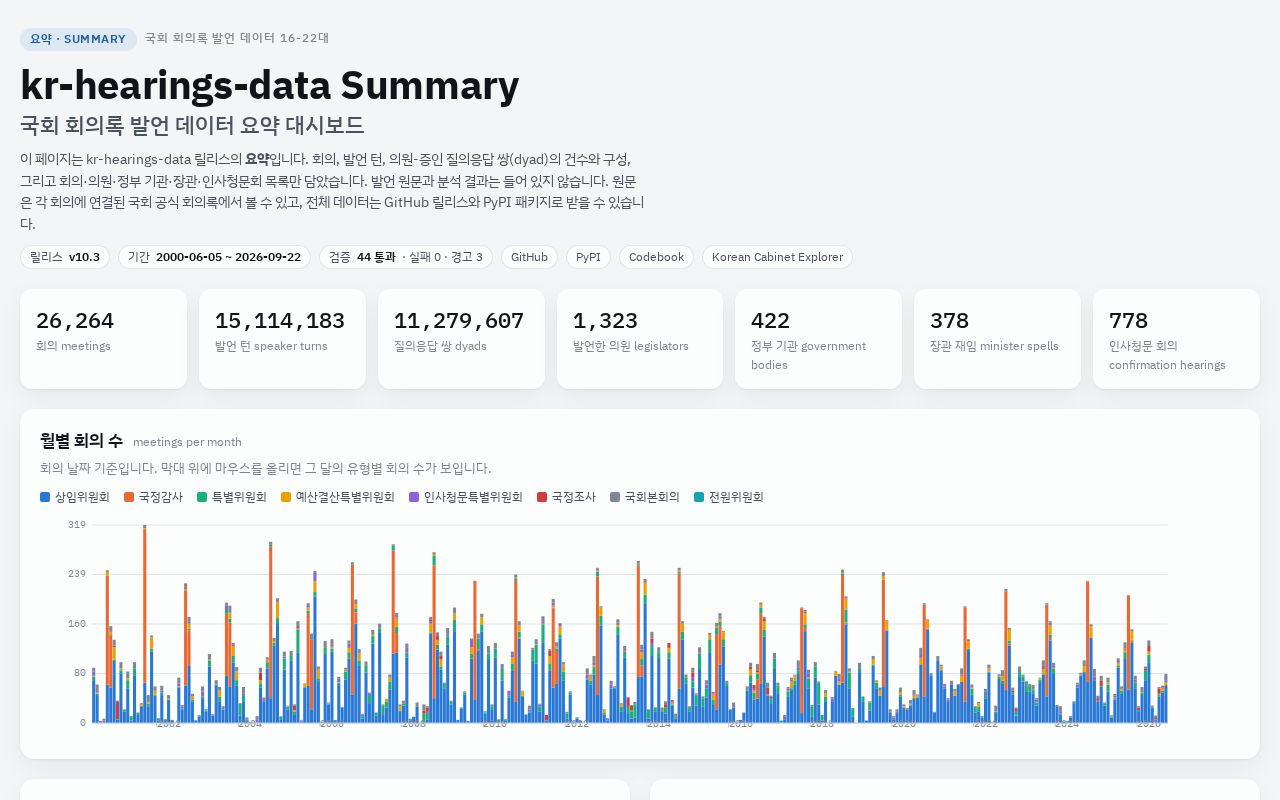This screenshot has width=1280, height=800.
Task: Click the 26,264 회의 meetings card
Action: 103,339
